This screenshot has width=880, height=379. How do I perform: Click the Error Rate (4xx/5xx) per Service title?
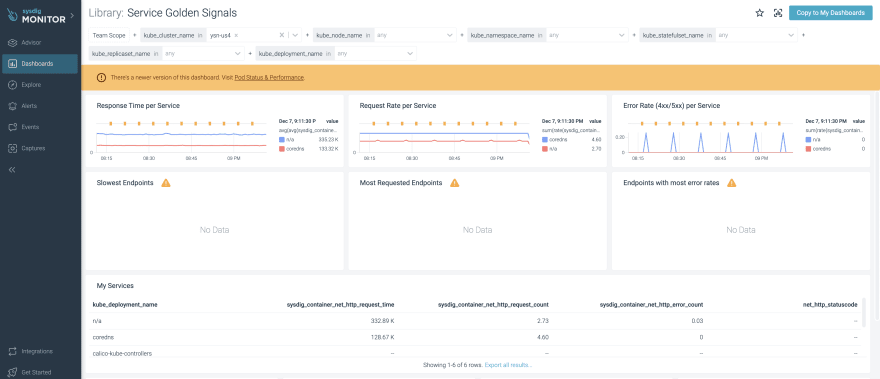point(672,105)
